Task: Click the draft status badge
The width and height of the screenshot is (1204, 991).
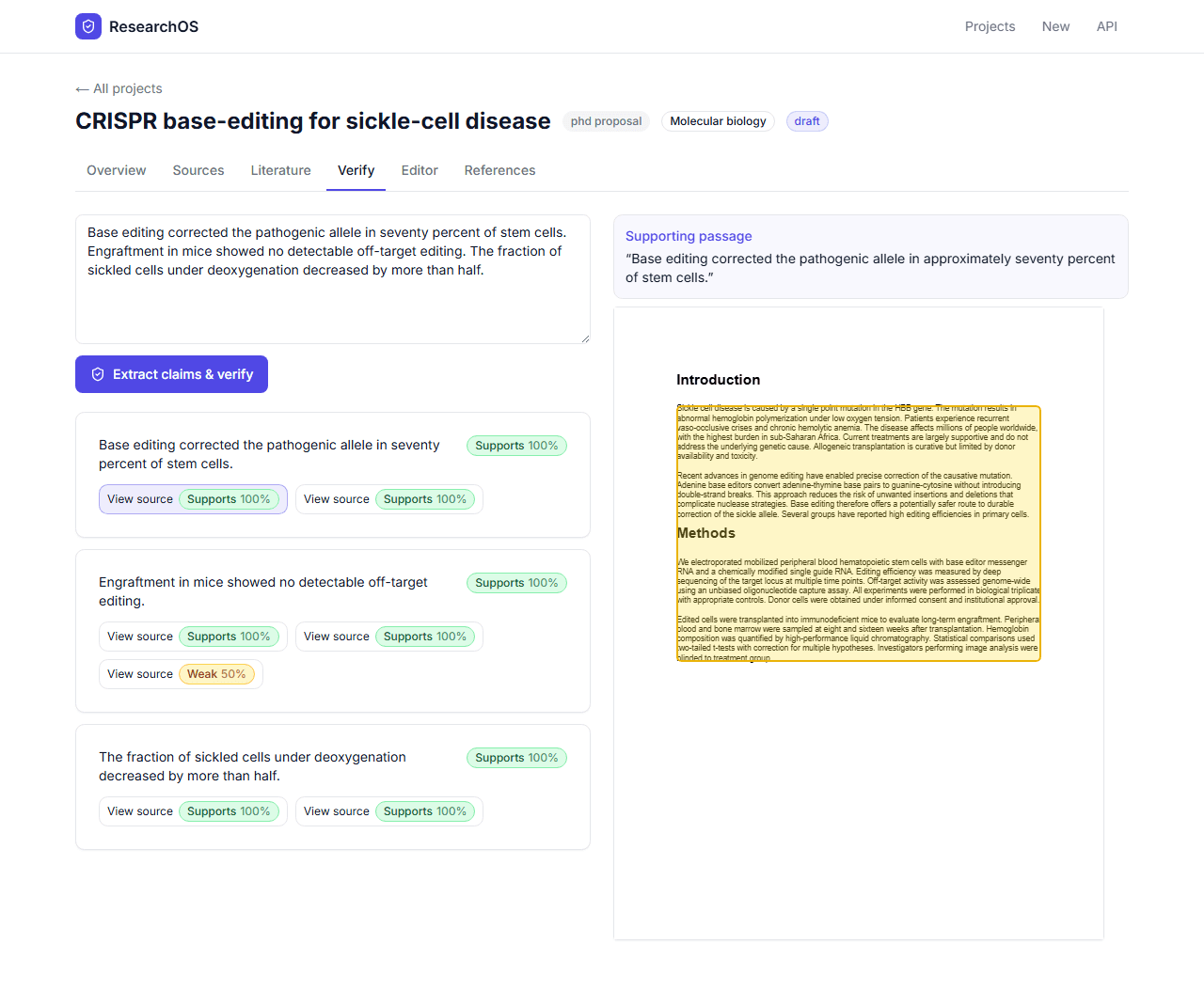Action: (x=806, y=121)
